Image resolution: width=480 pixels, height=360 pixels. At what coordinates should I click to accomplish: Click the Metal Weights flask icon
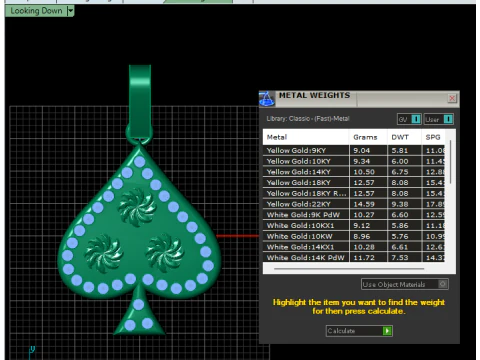click(x=267, y=99)
